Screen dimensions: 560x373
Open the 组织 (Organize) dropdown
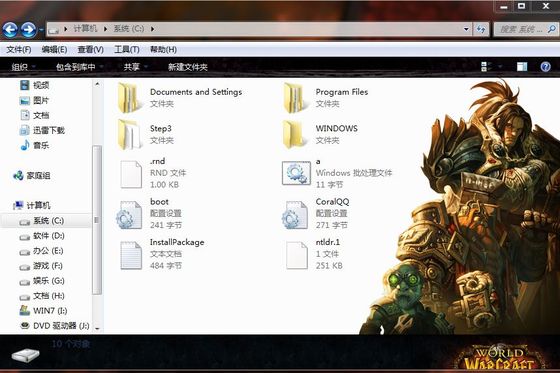[x=23, y=67]
